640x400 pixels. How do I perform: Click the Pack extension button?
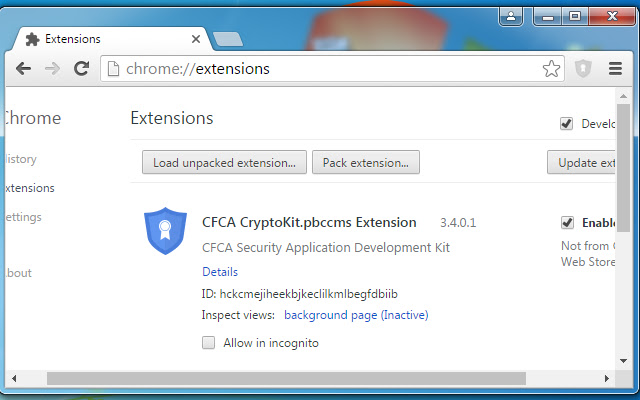365,162
